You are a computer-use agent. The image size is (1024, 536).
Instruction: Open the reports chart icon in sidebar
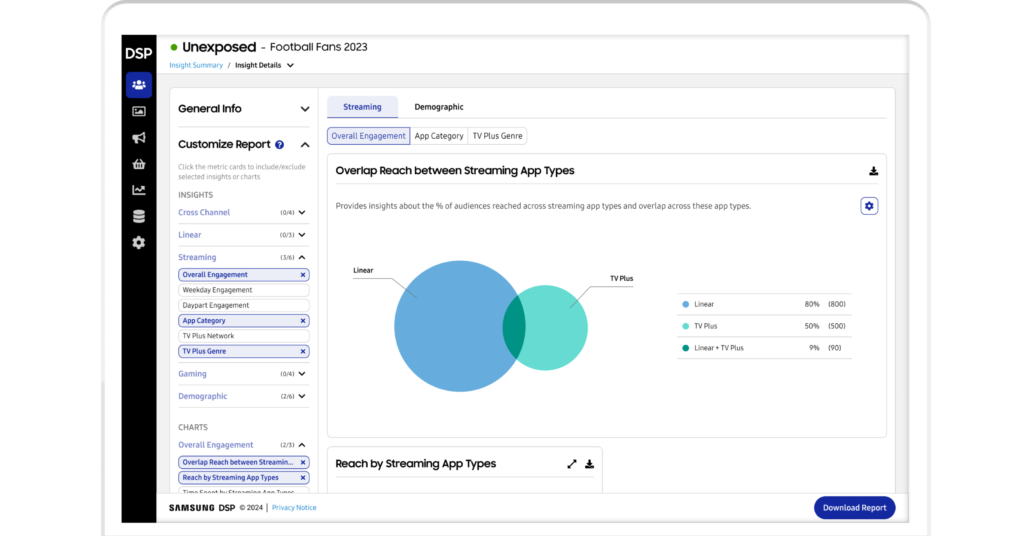pos(138,190)
